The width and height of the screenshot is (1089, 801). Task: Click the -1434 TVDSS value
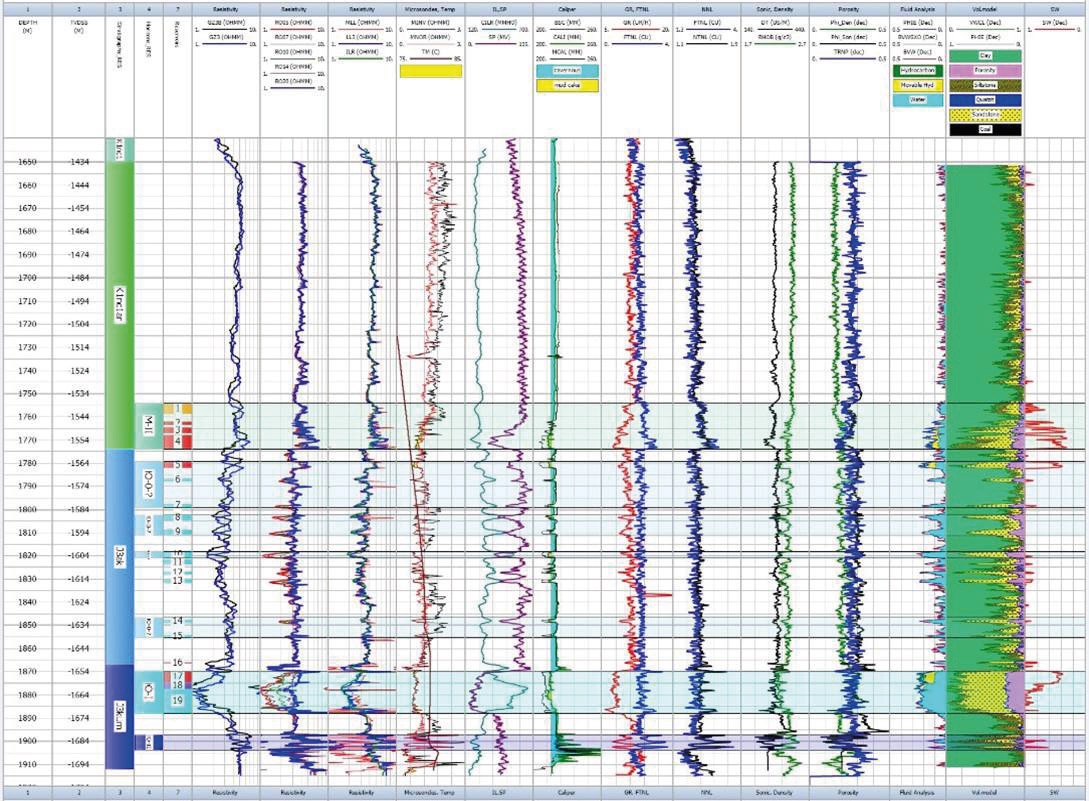click(x=78, y=162)
